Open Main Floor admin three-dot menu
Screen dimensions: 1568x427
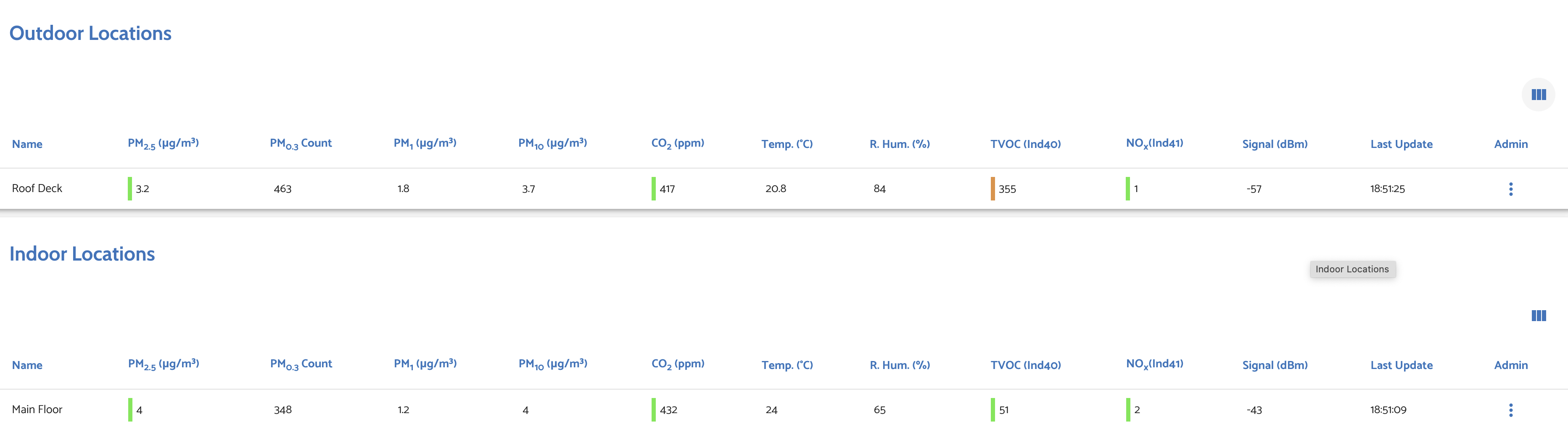[x=1510, y=409]
